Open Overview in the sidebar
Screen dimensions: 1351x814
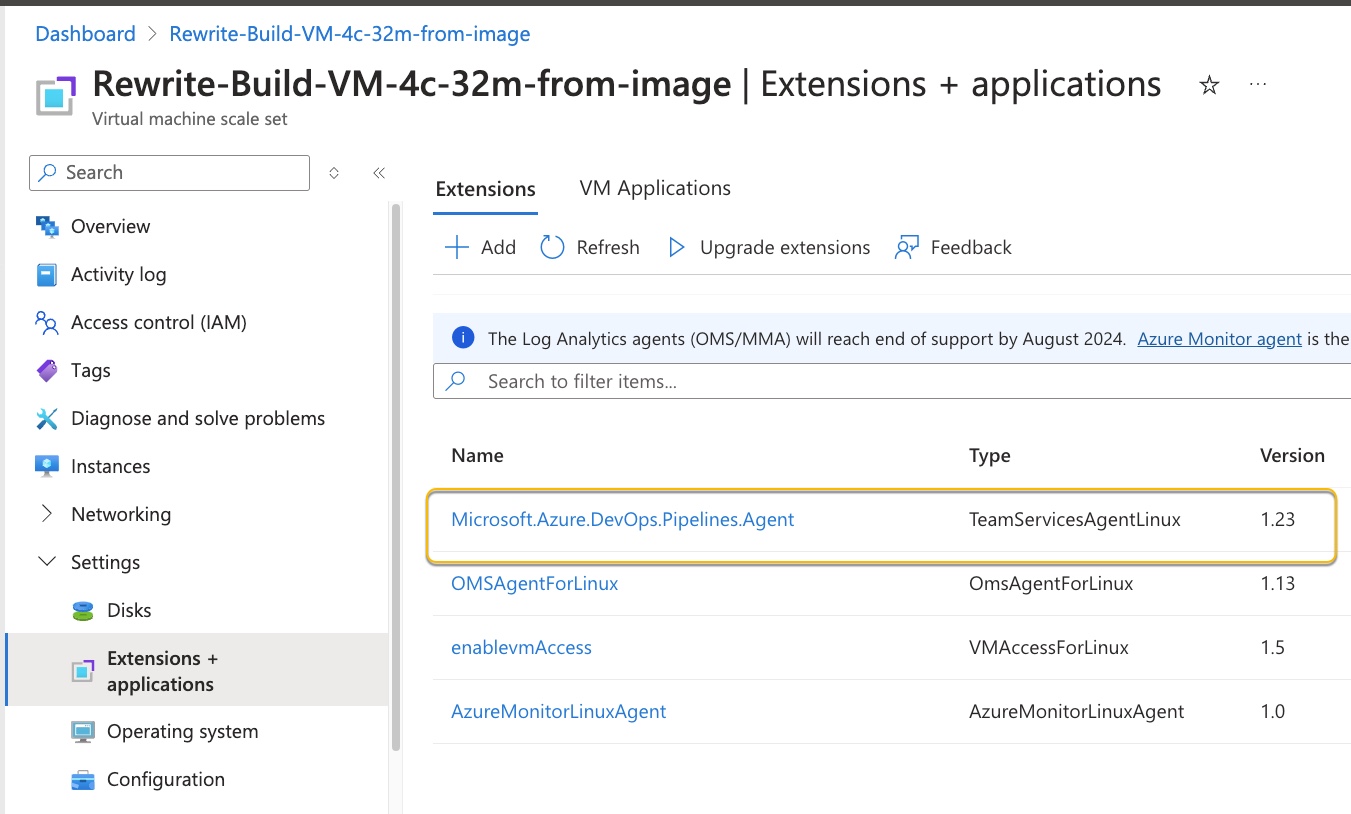[110, 226]
